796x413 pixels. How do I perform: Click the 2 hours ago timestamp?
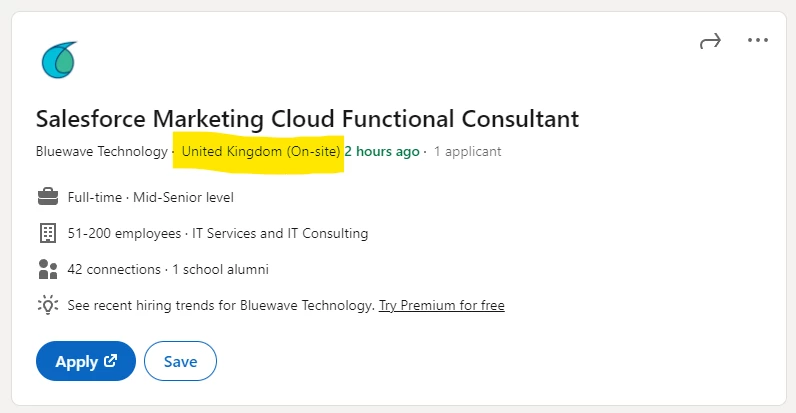382,151
